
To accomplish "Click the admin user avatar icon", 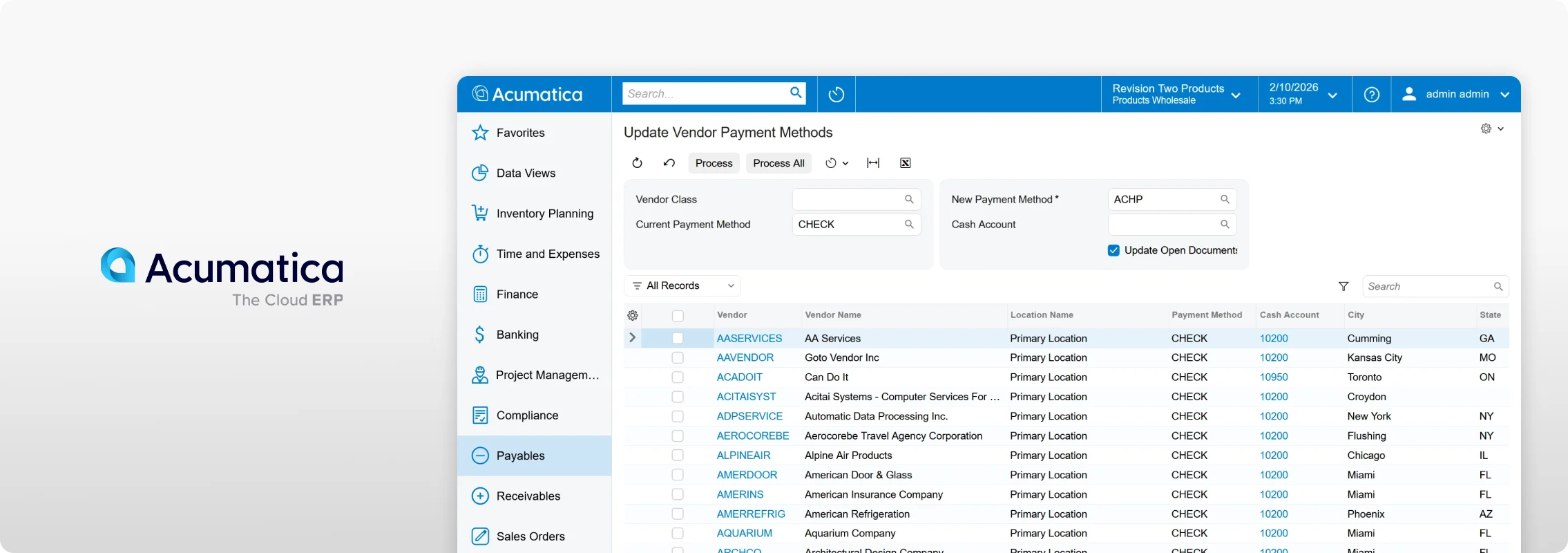I will 1409,94.
